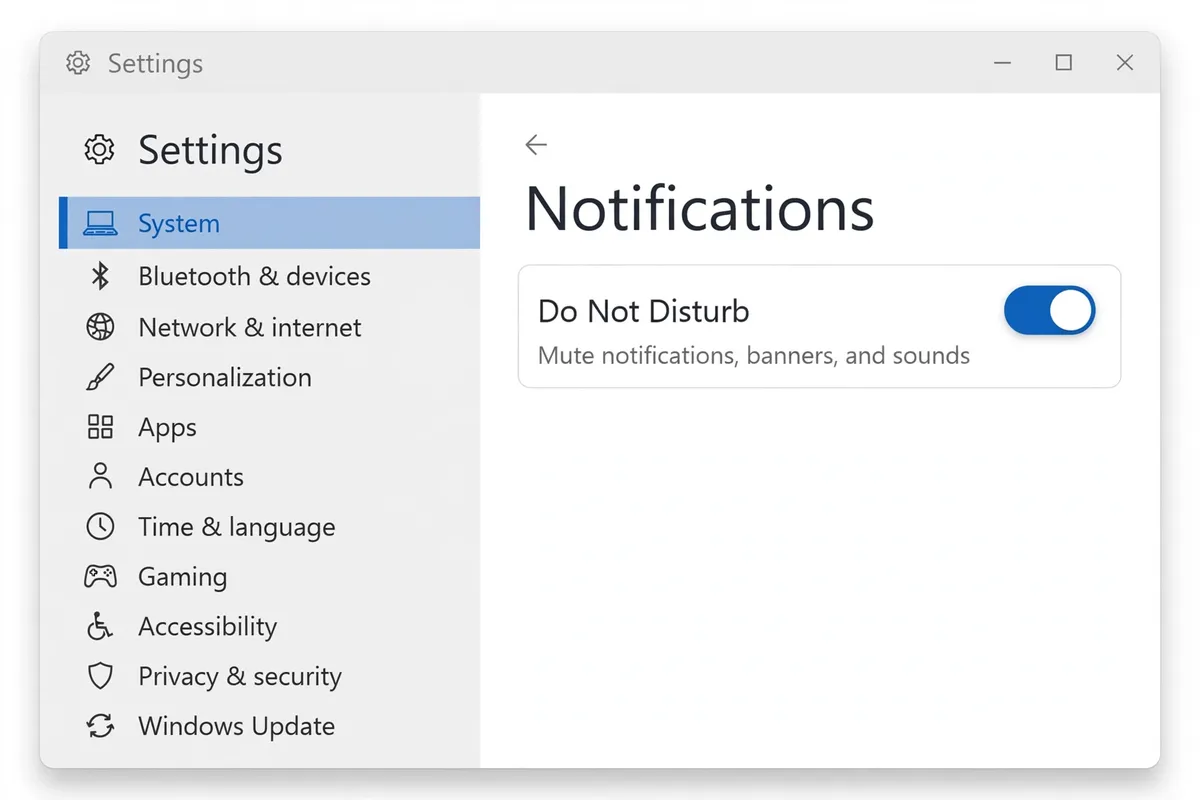Viewport: 1200px width, 800px height.
Task: Click 'Mute notifications, banners, and sounds' text
Action: [754, 356]
